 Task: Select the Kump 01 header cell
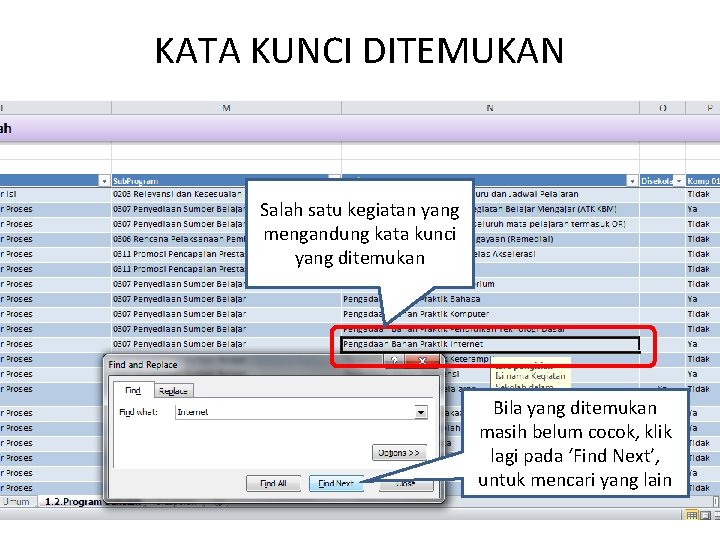[x=703, y=181]
